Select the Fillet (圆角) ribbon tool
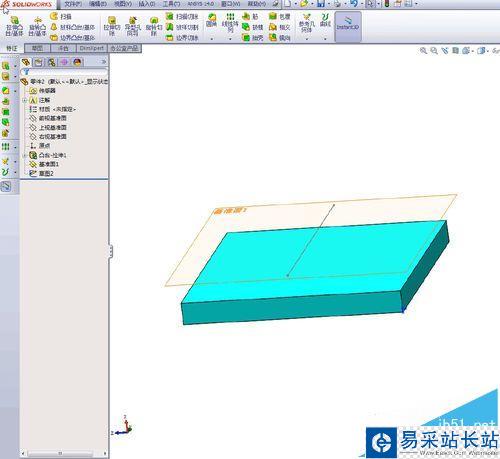Screen dimensions: 500x459 211,20
